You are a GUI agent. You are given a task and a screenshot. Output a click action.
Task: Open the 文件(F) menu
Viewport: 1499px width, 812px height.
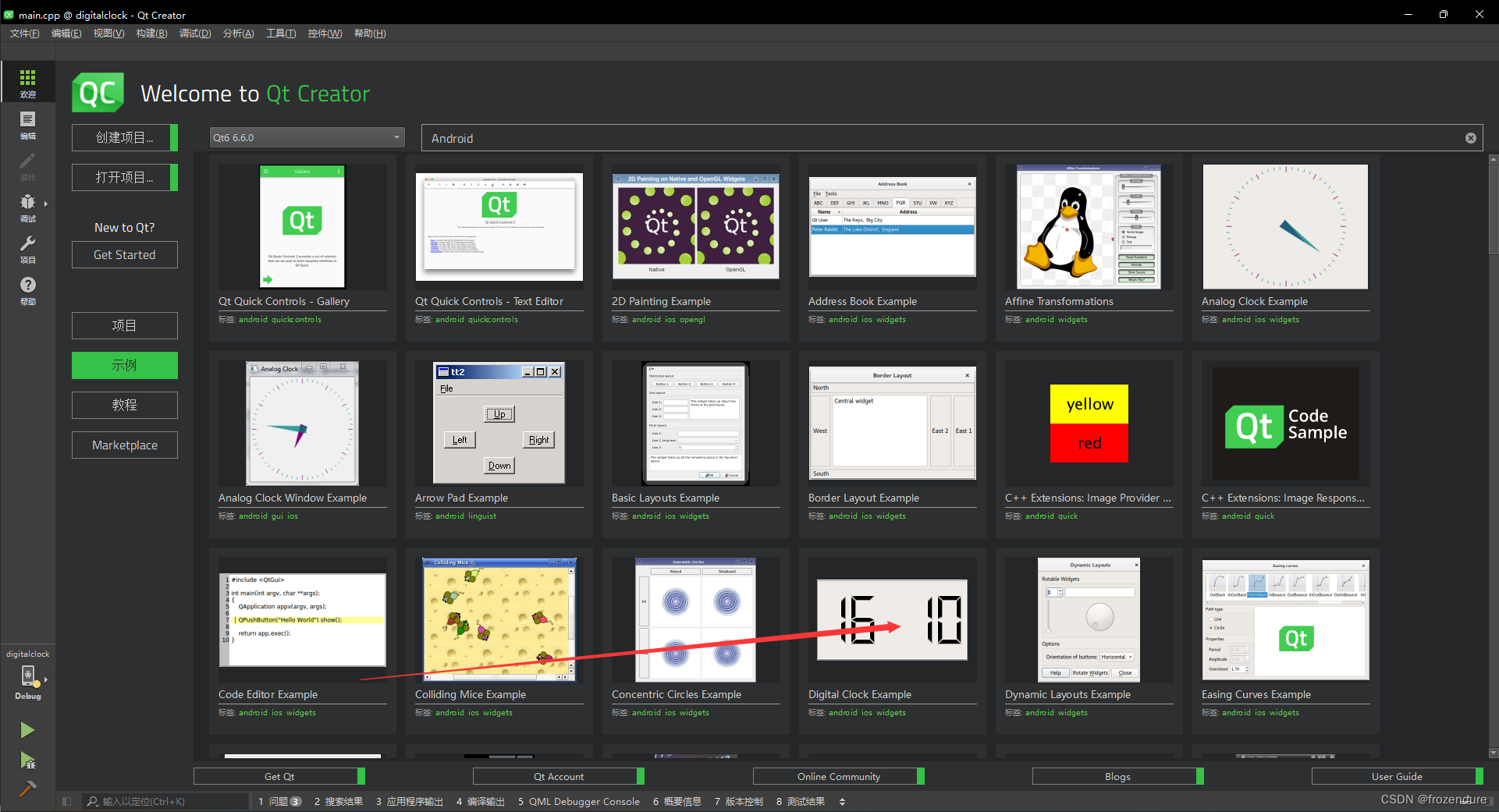(x=24, y=34)
